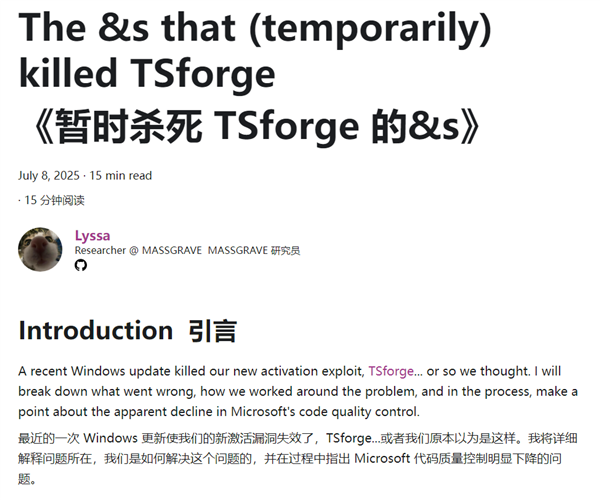Click the "15 min read" label
Screen dimensions: 600x500
coord(121,175)
